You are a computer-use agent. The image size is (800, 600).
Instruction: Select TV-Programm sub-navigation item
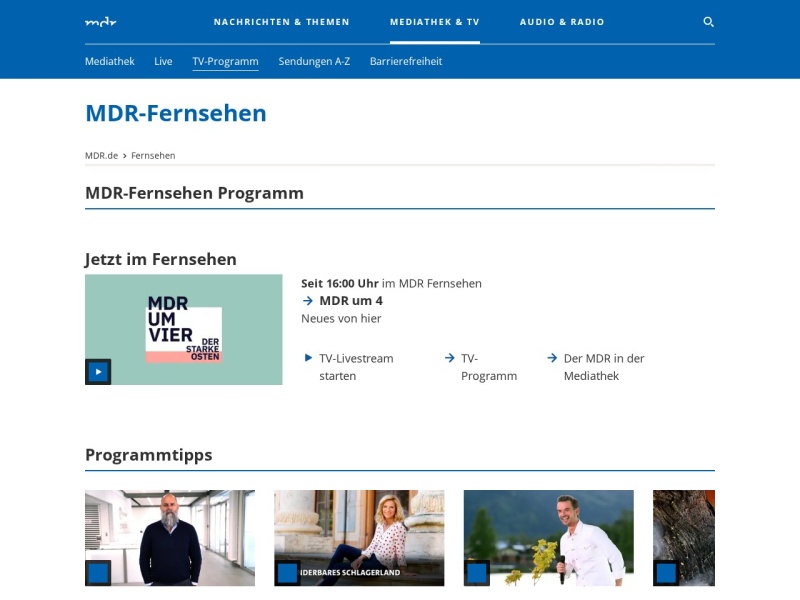(x=226, y=61)
